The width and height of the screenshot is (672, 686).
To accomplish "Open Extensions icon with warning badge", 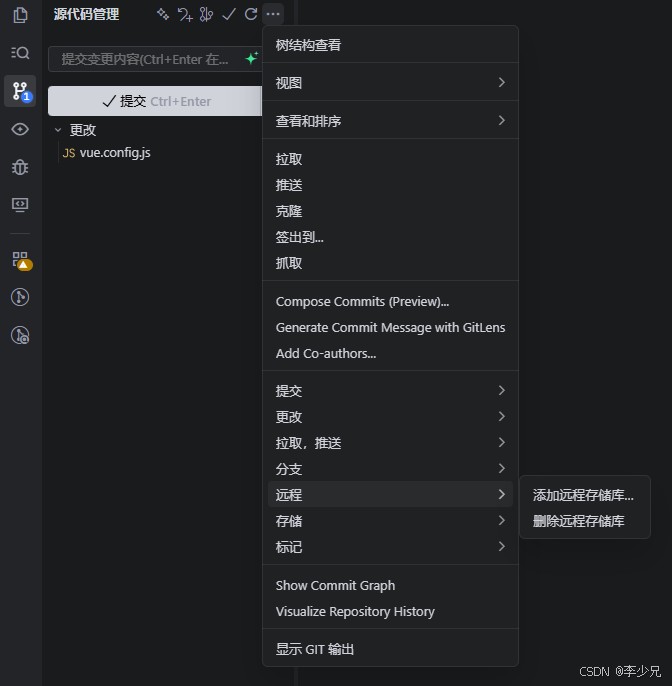I will click(21, 261).
